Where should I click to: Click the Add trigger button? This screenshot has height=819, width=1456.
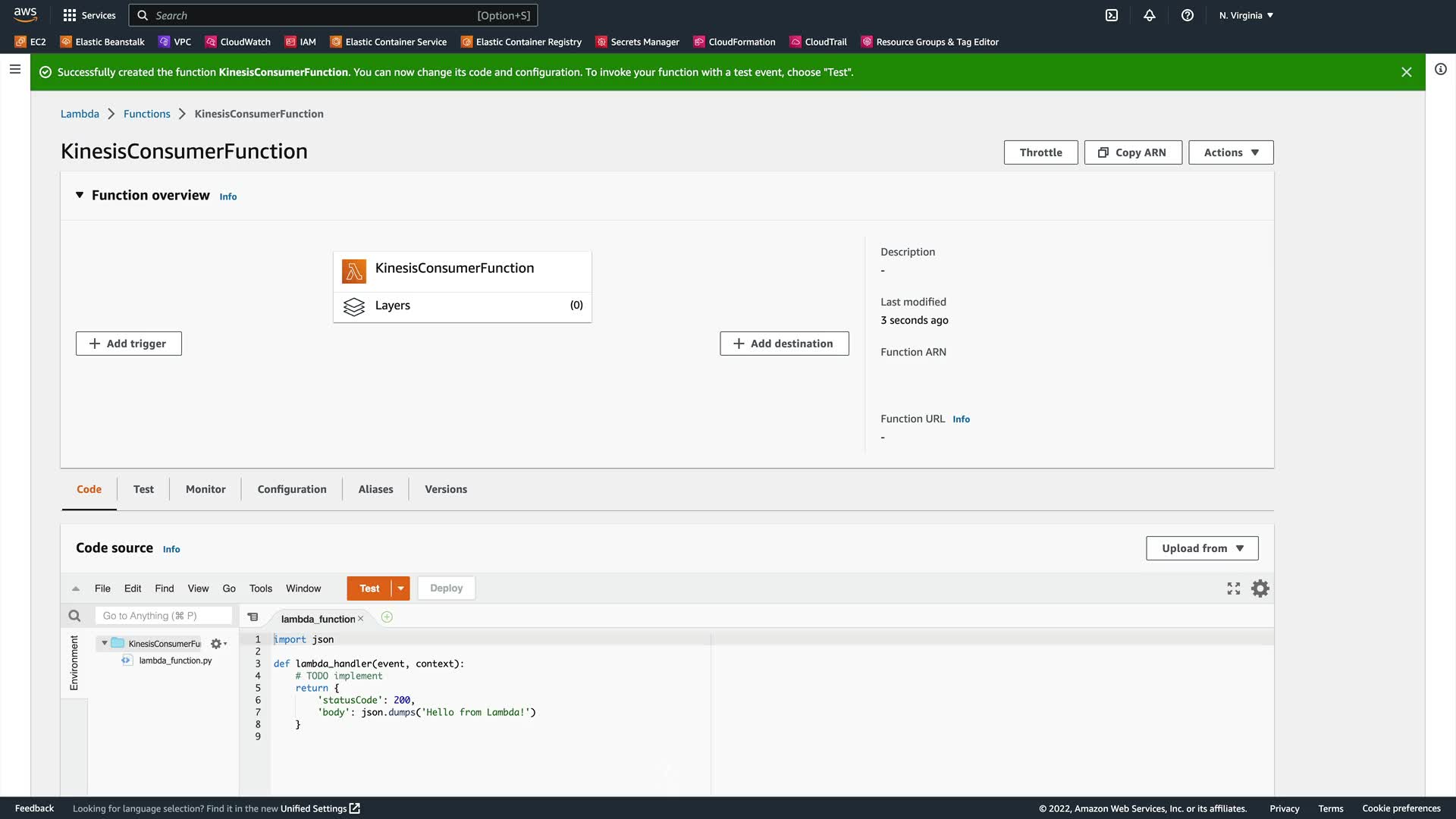point(128,344)
